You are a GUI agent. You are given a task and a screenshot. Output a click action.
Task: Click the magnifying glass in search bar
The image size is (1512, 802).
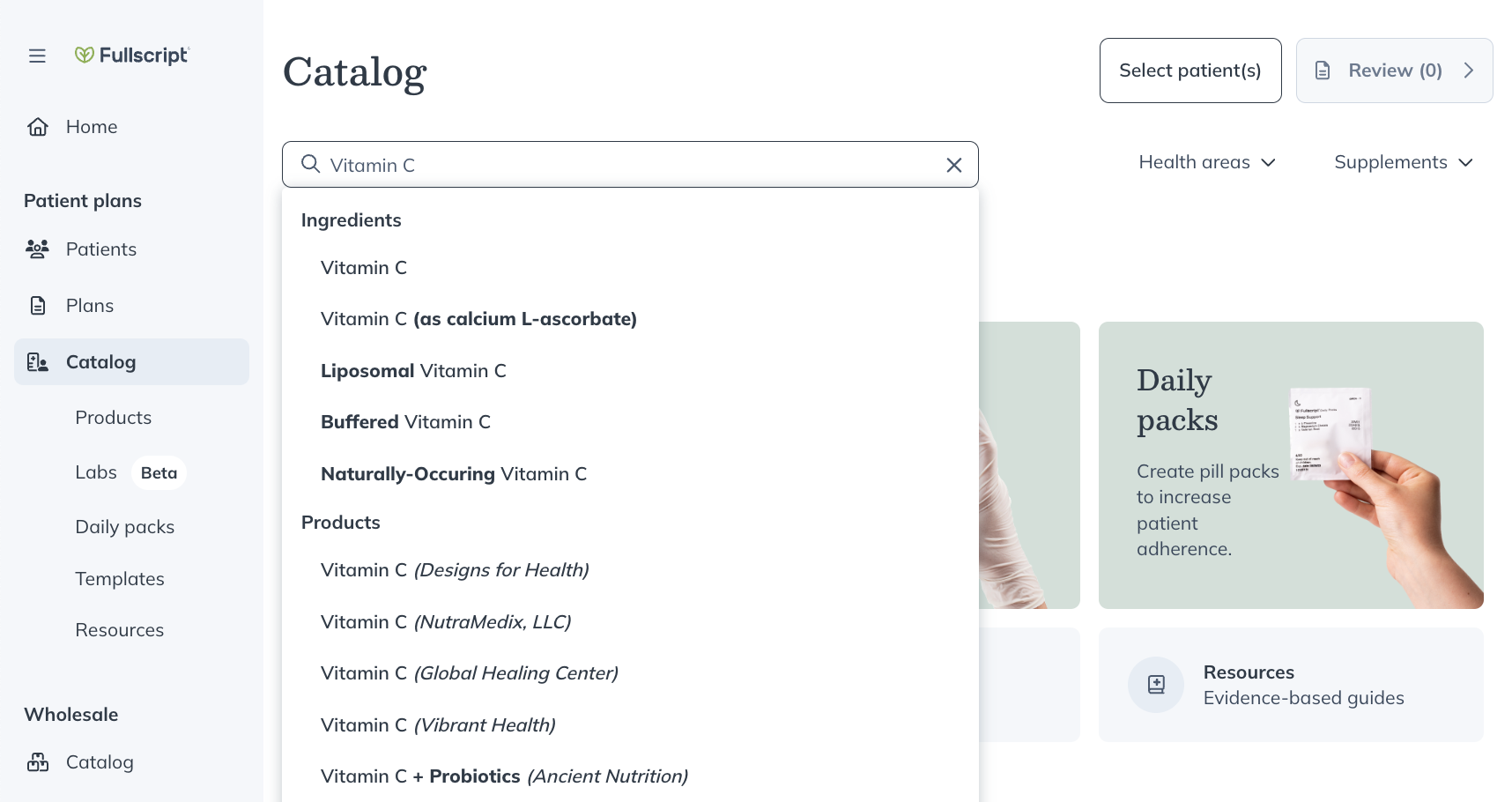click(310, 165)
